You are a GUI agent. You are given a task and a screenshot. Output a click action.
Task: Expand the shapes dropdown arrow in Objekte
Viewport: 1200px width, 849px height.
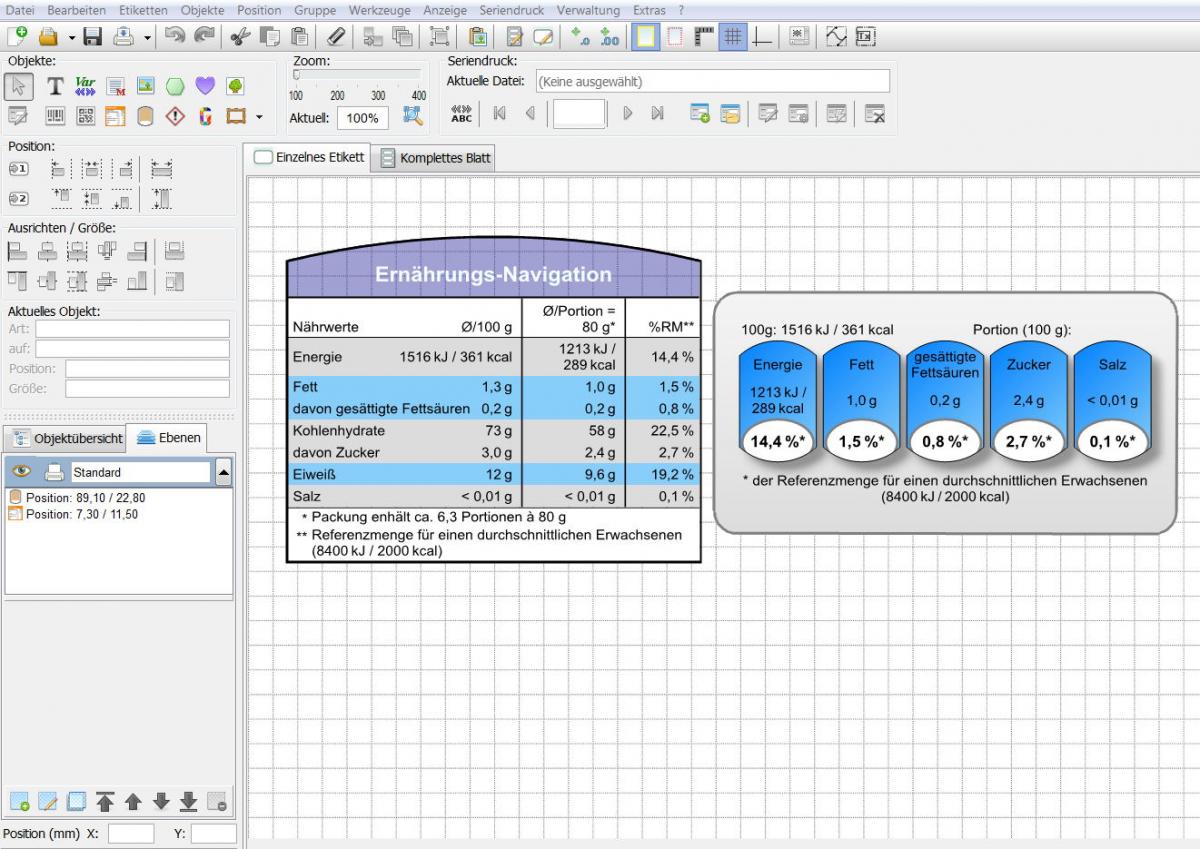pos(259,117)
